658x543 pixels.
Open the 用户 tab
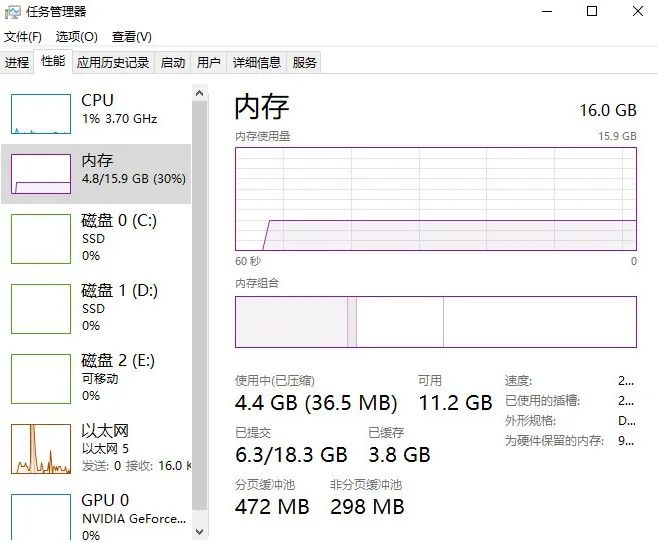tap(208, 62)
